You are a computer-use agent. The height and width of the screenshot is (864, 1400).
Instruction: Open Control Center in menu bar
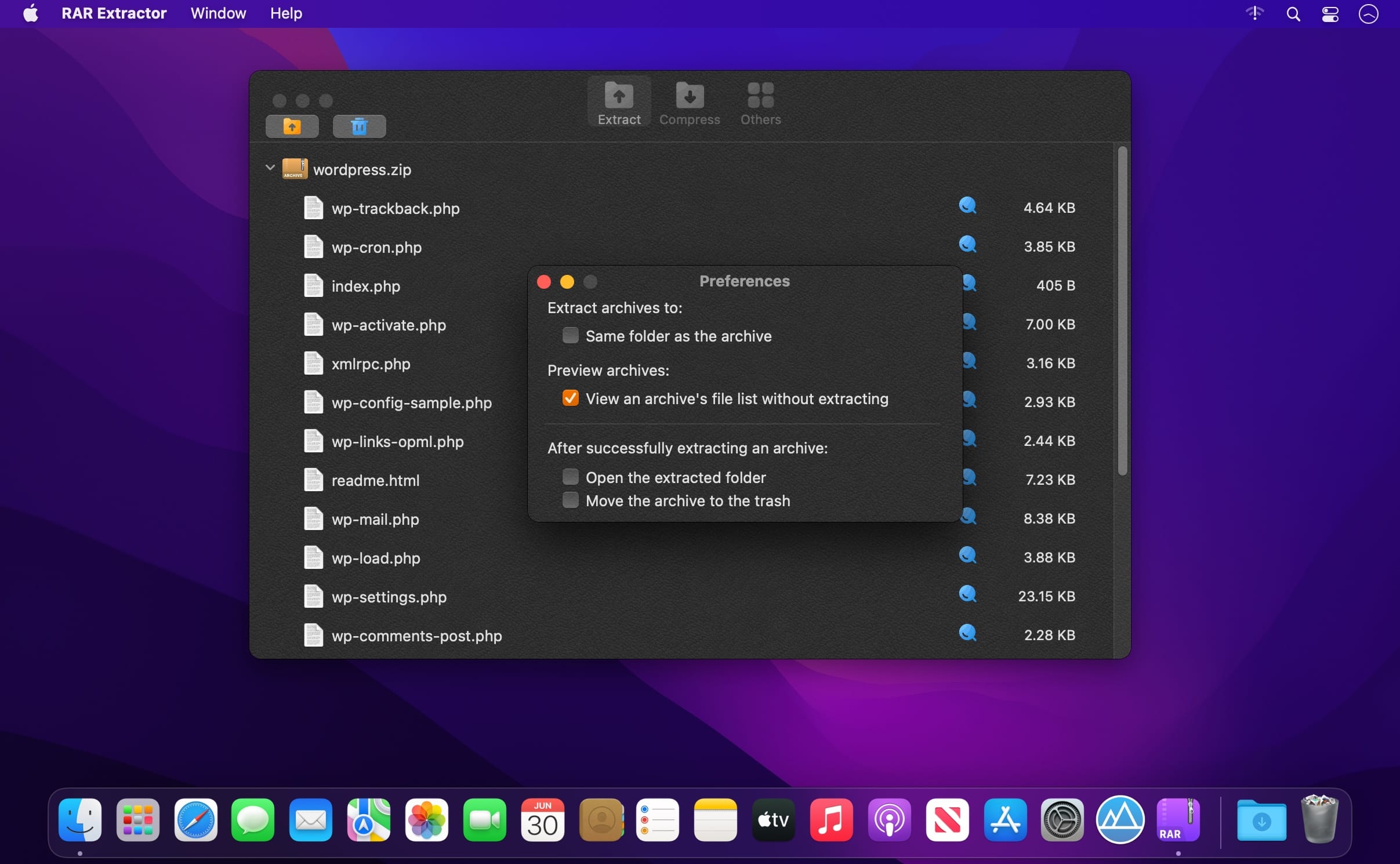[1330, 14]
